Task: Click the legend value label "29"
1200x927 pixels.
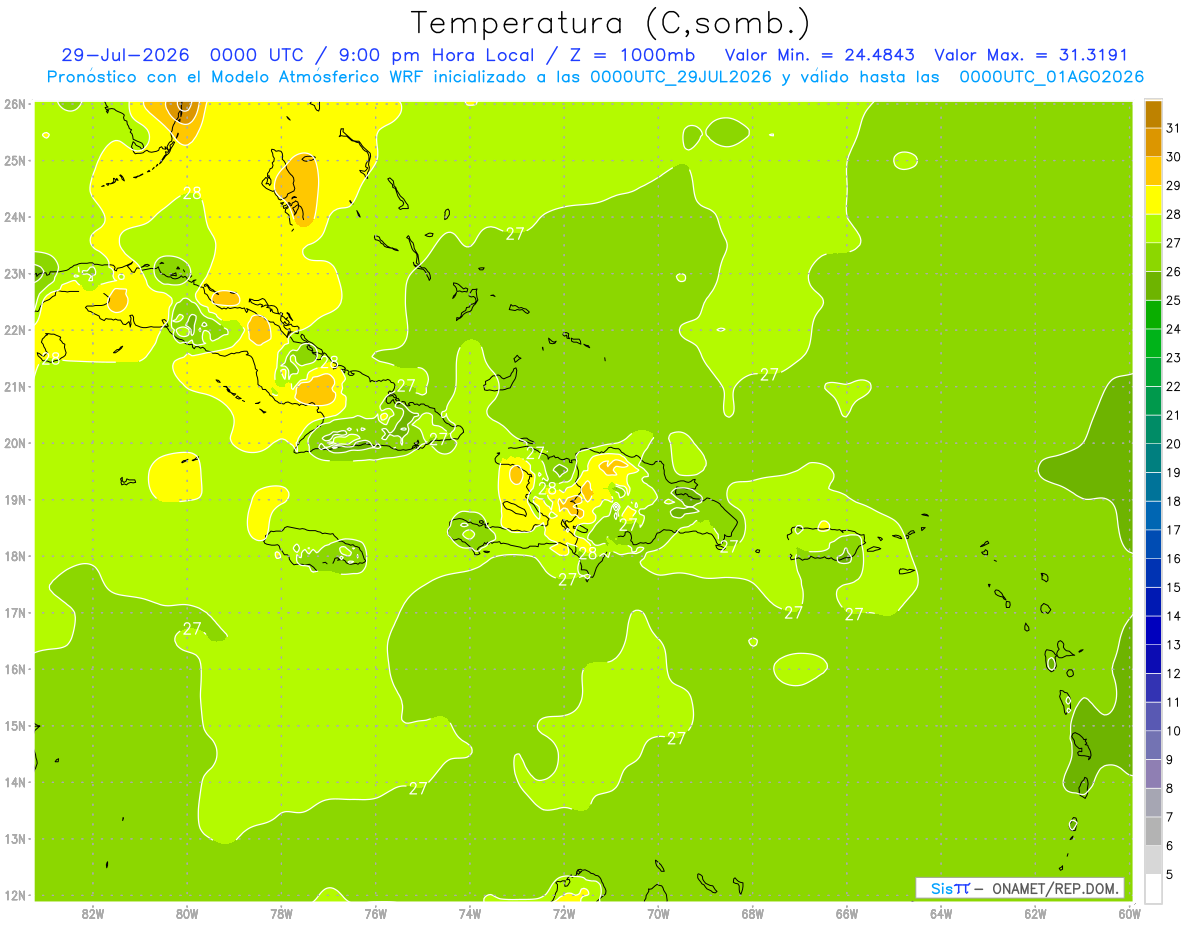Action: 1173,185
